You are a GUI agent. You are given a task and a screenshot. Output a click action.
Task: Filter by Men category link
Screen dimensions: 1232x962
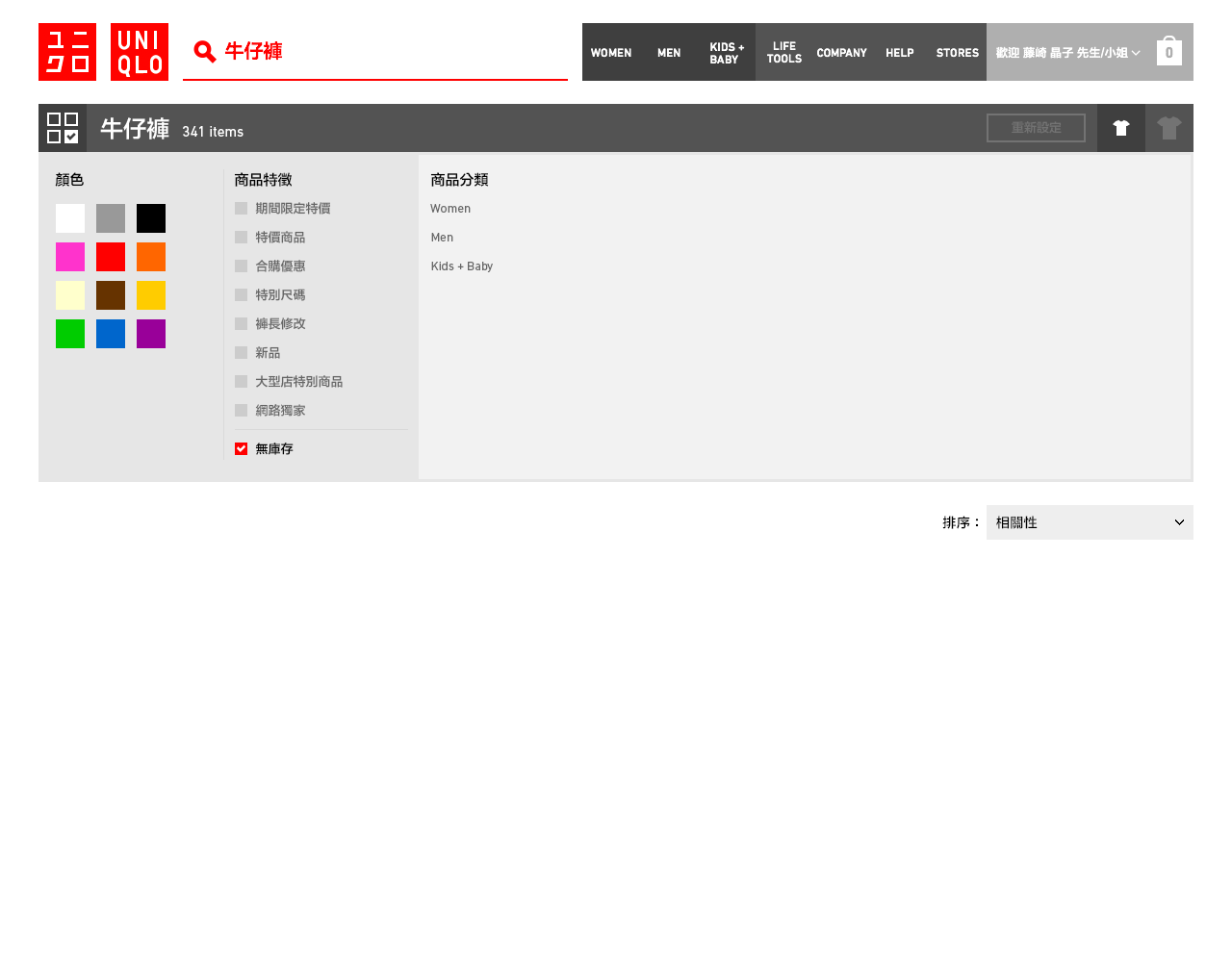click(x=442, y=238)
